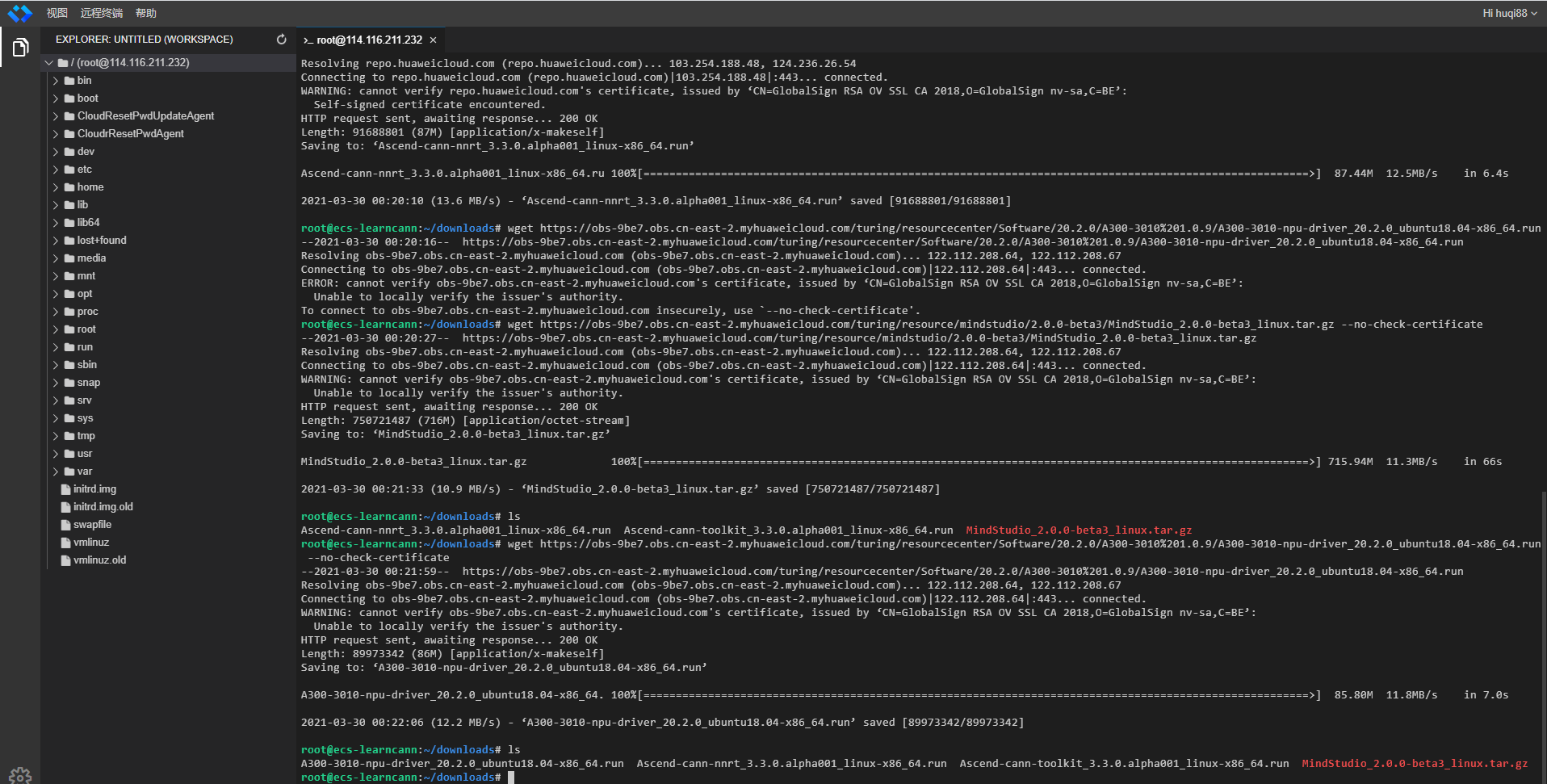Switch to root@114.116.211.232 terminal tab

pos(370,40)
